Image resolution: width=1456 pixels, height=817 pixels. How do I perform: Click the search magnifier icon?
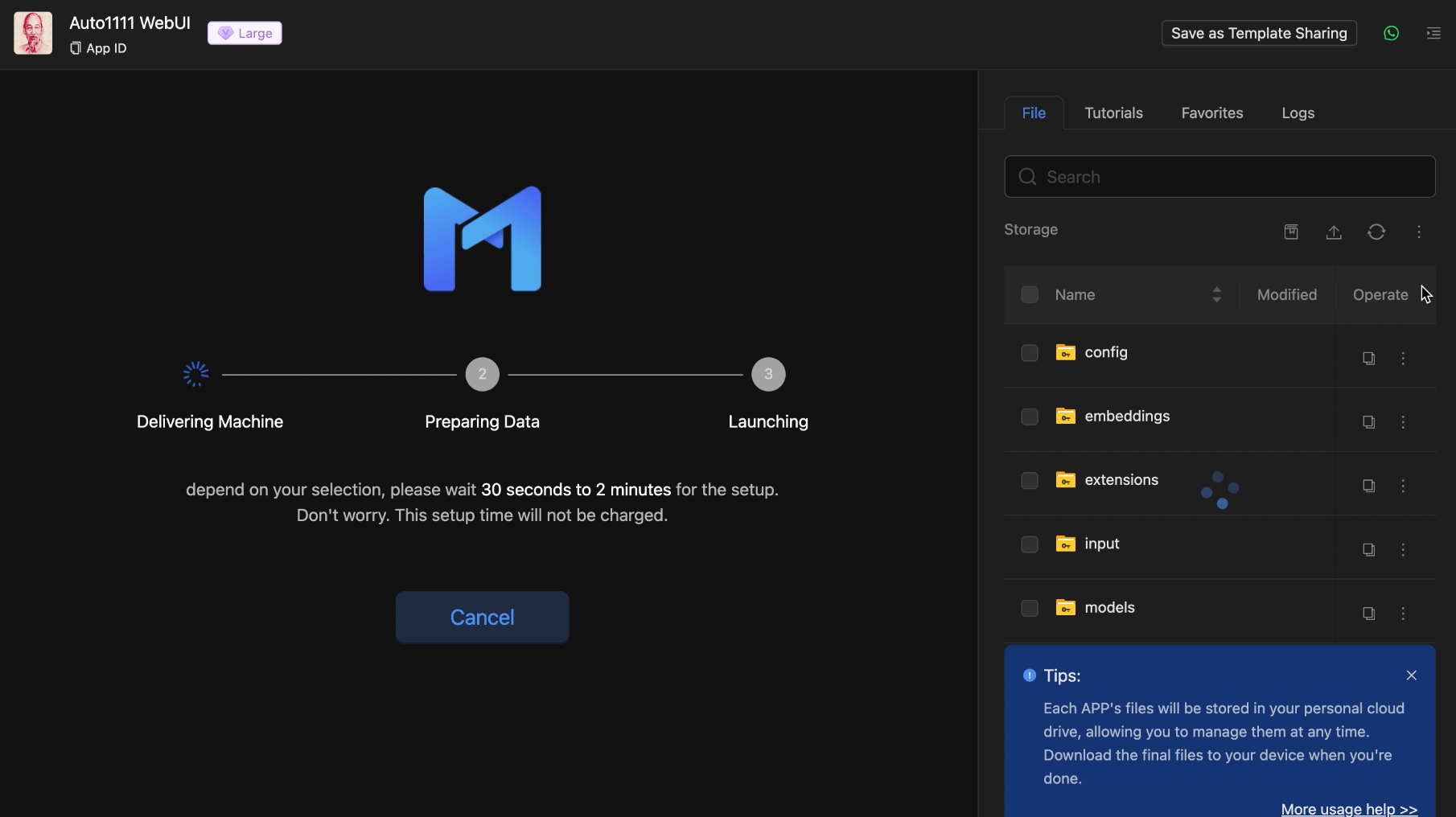point(1027,177)
